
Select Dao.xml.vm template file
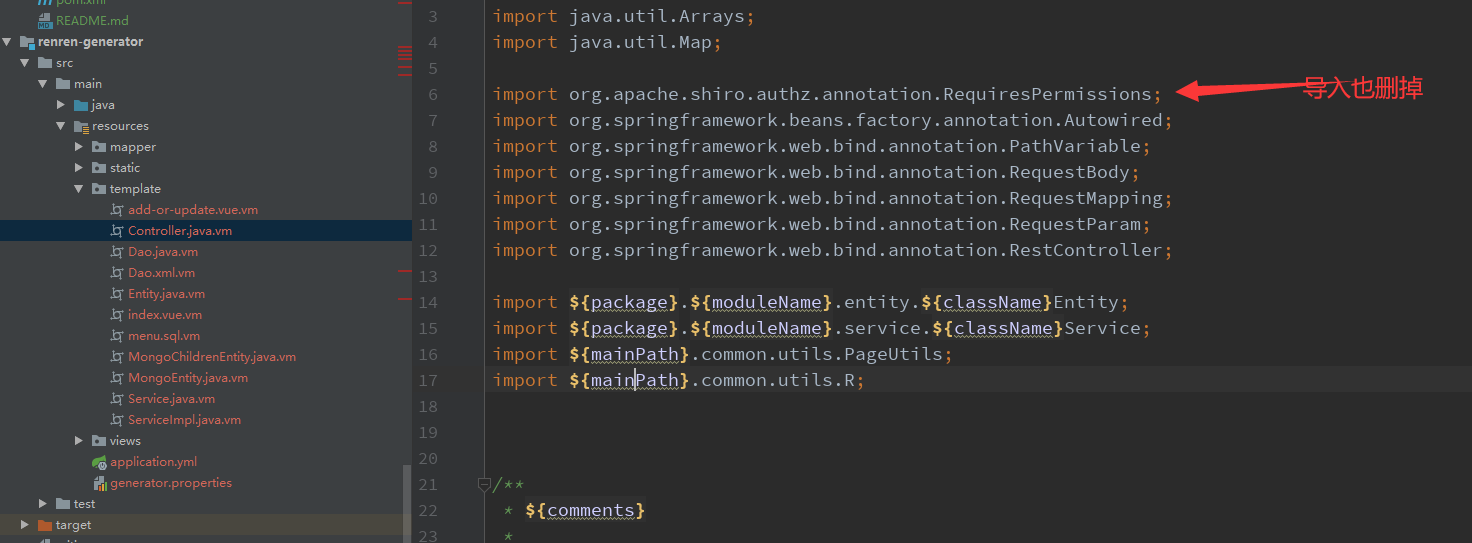click(x=162, y=273)
